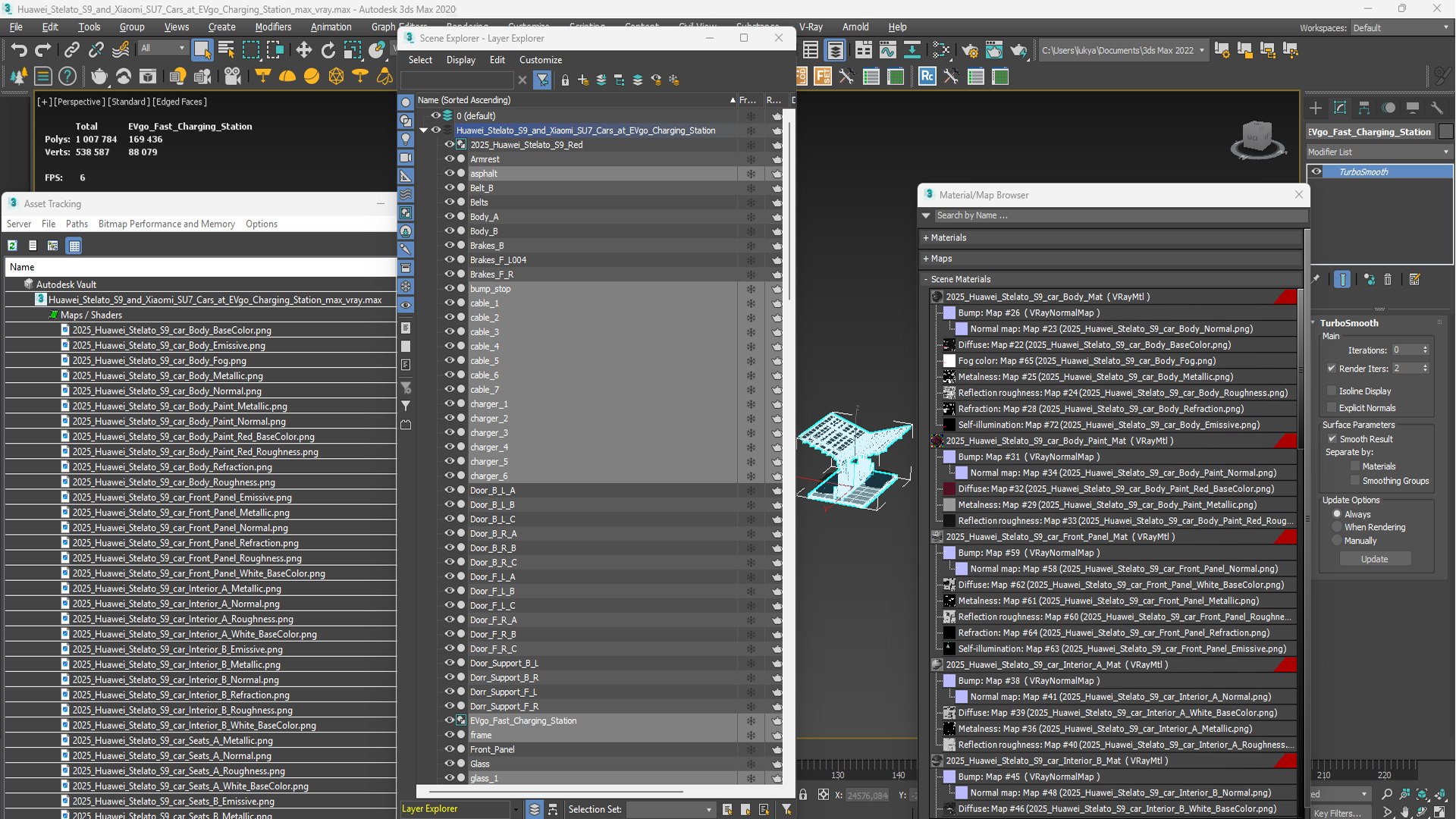The image size is (1456, 819).
Task: Toggle the Smooth Result checkbox
Action: tap(1332, 439)
